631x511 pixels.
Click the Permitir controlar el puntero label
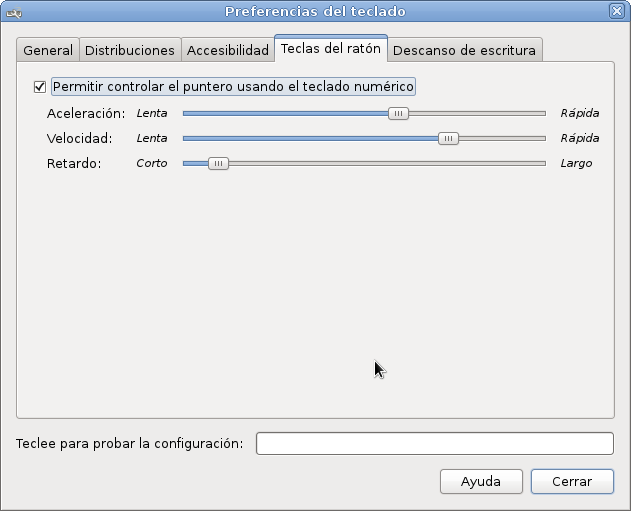coord(233,87)
